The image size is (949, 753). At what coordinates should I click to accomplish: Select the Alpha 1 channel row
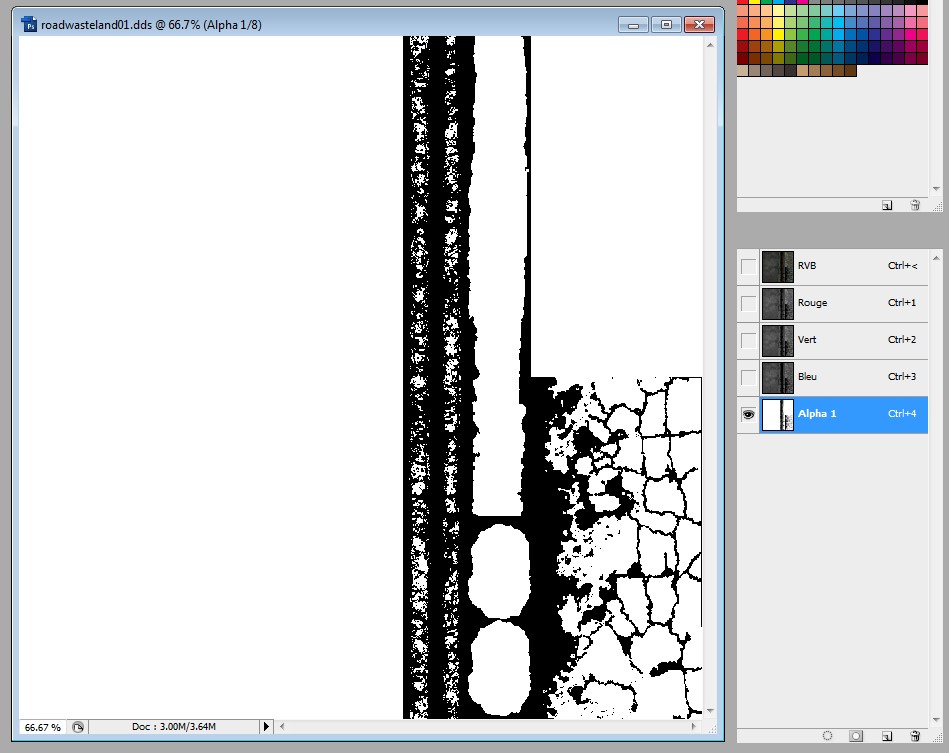pyautogui.click(x=832, y=414)
